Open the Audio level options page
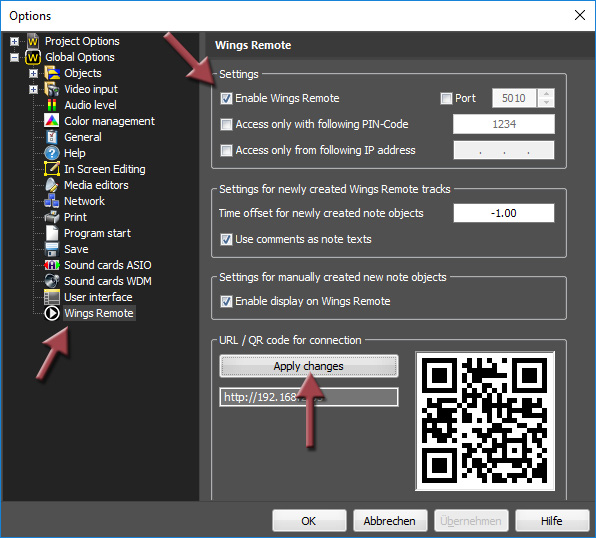 point(90,105)
